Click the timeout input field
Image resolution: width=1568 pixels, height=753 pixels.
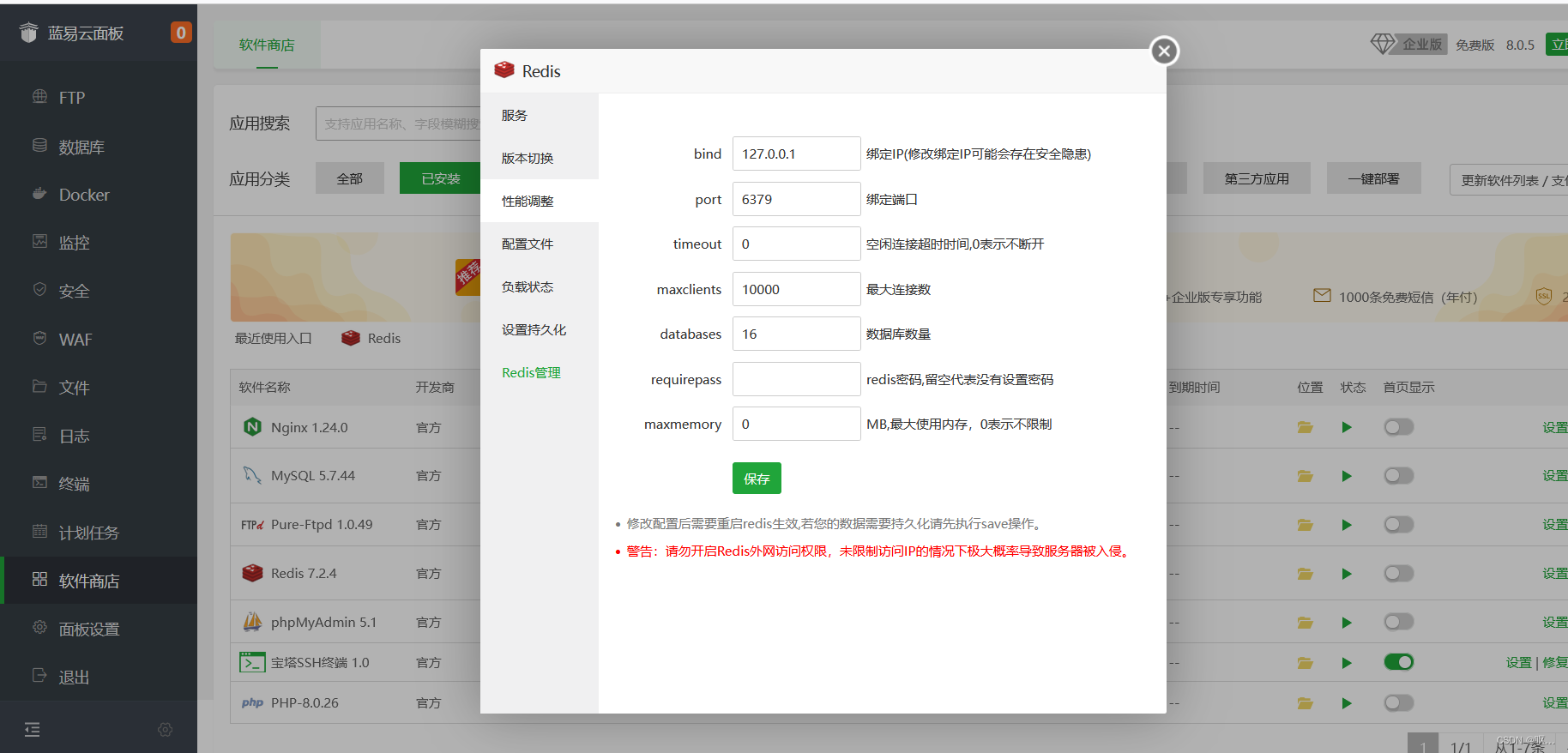pyautogui.click(x=796, y=244)
